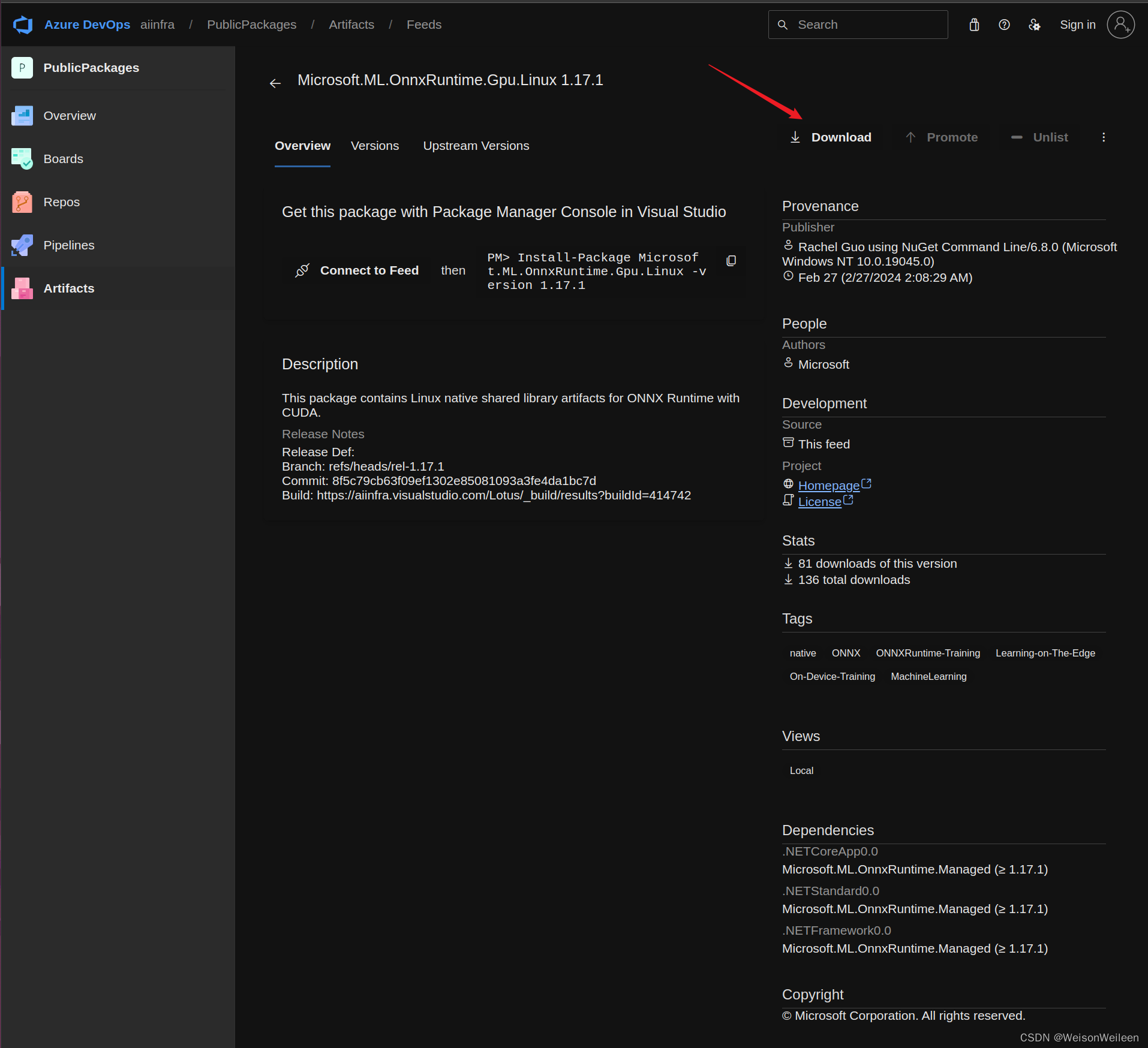1148x1048 pixels.
Task: Go back using the left arrow
Action: [275, 83]
